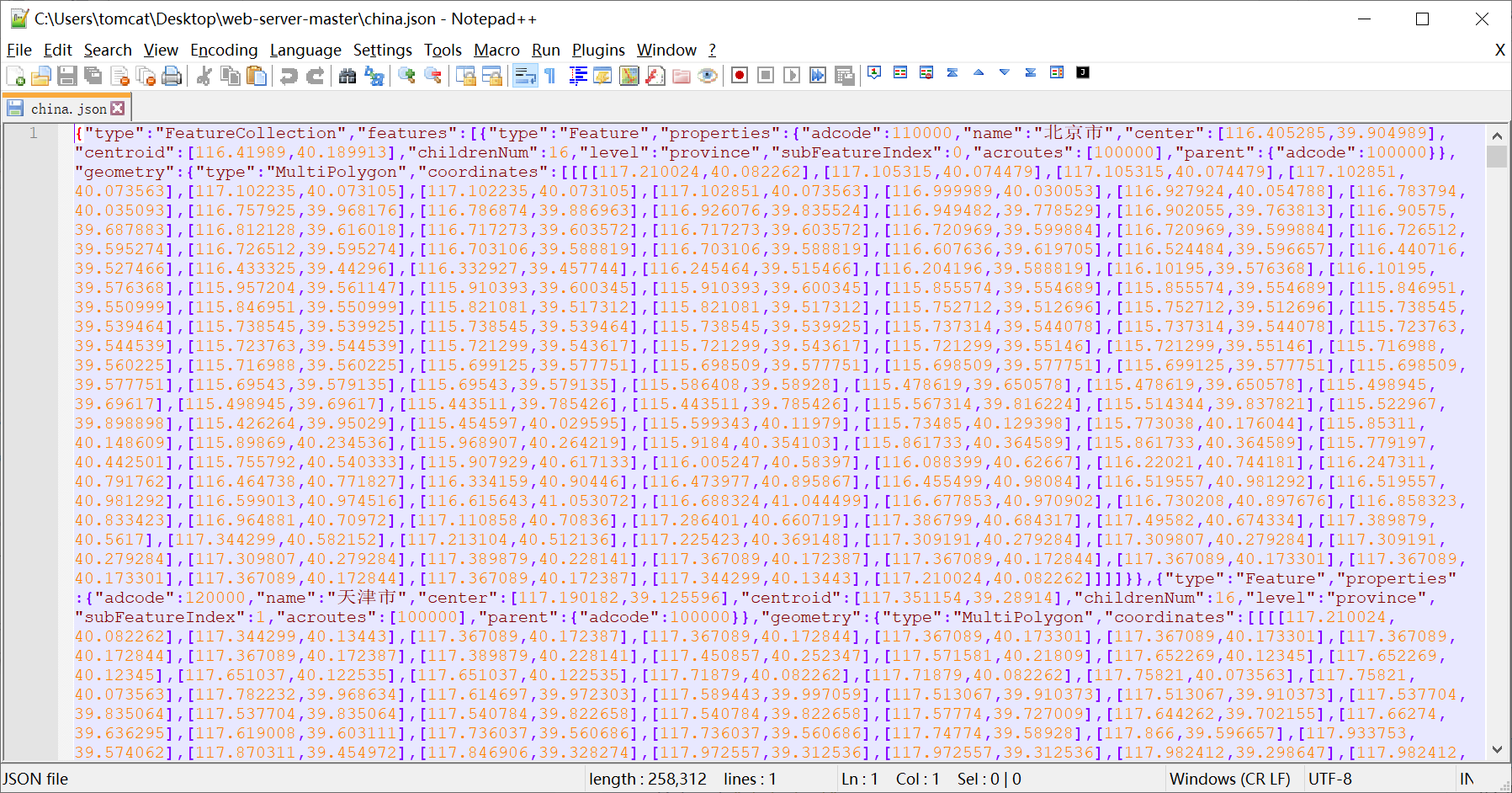The image size is (1512, 793).
Task: Toggle the Document Map panel
Action: click(629, 77)
